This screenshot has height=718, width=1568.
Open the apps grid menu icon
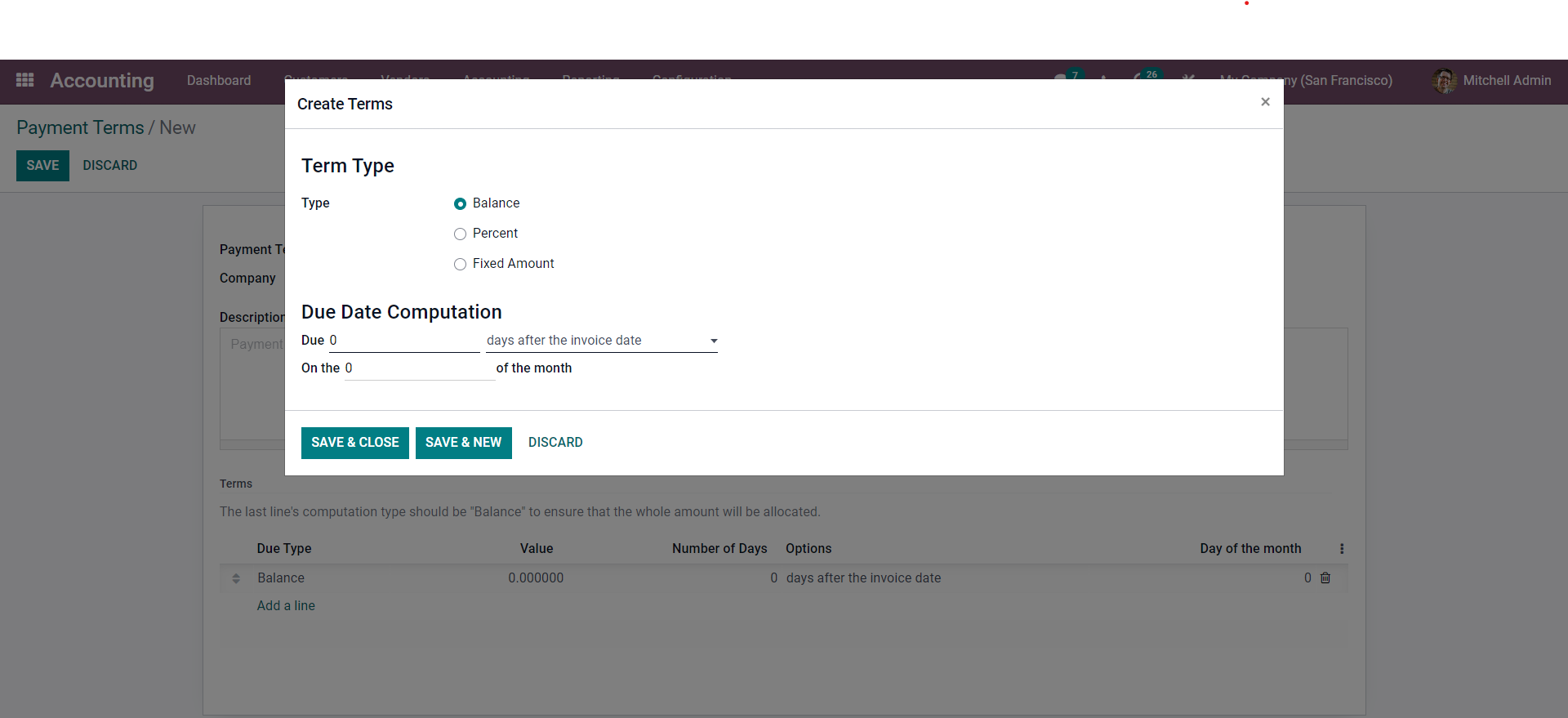click(25, 80)
